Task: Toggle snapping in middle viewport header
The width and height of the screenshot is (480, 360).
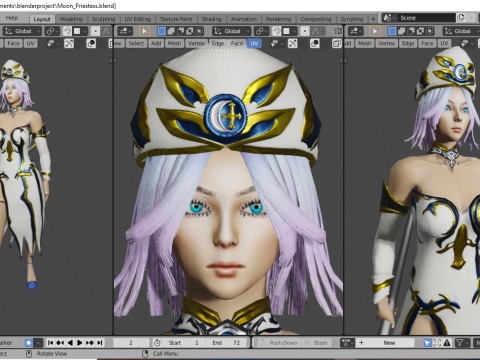Action: click(277, 31)
